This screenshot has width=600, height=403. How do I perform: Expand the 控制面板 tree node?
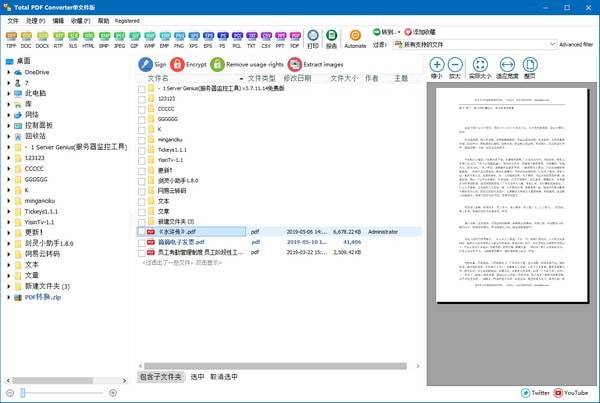8,126
